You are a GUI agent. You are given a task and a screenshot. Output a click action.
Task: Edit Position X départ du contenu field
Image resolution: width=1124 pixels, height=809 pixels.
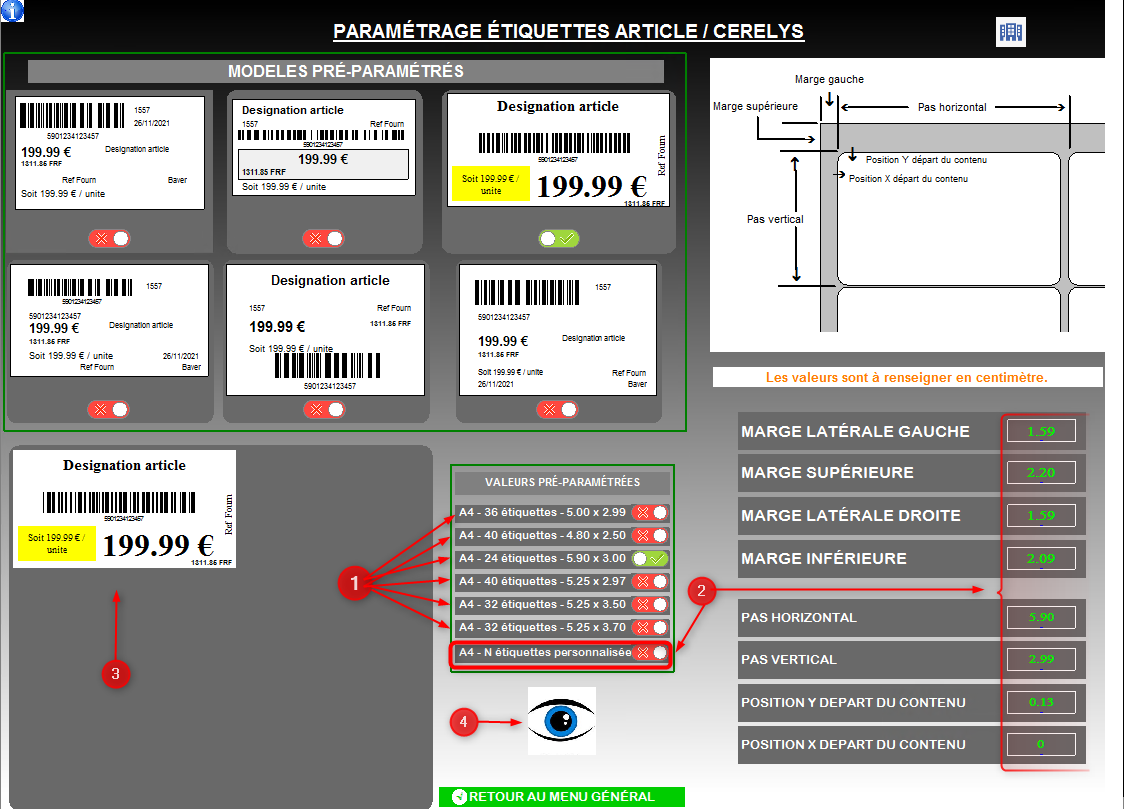click(1041, 744)
